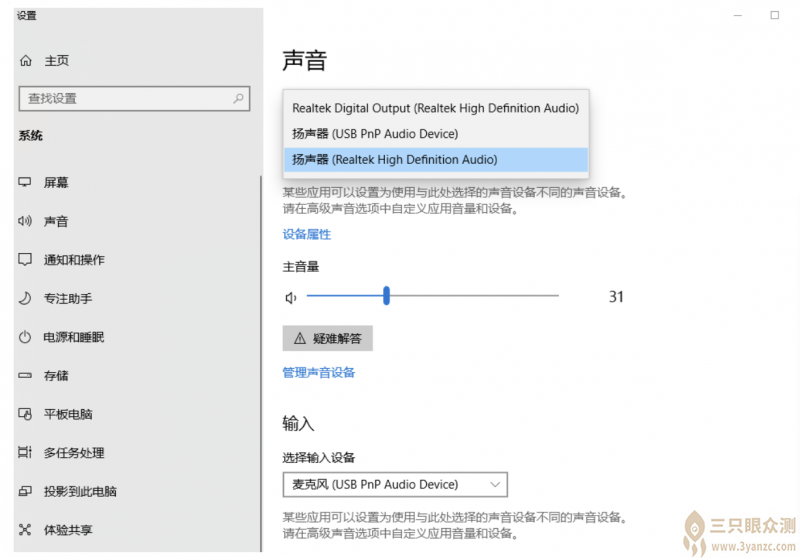The height and width of the screenshot is (558, 800).
Task: Minimize the settings window
Action: pyautogui.click(x=738, y=15)
